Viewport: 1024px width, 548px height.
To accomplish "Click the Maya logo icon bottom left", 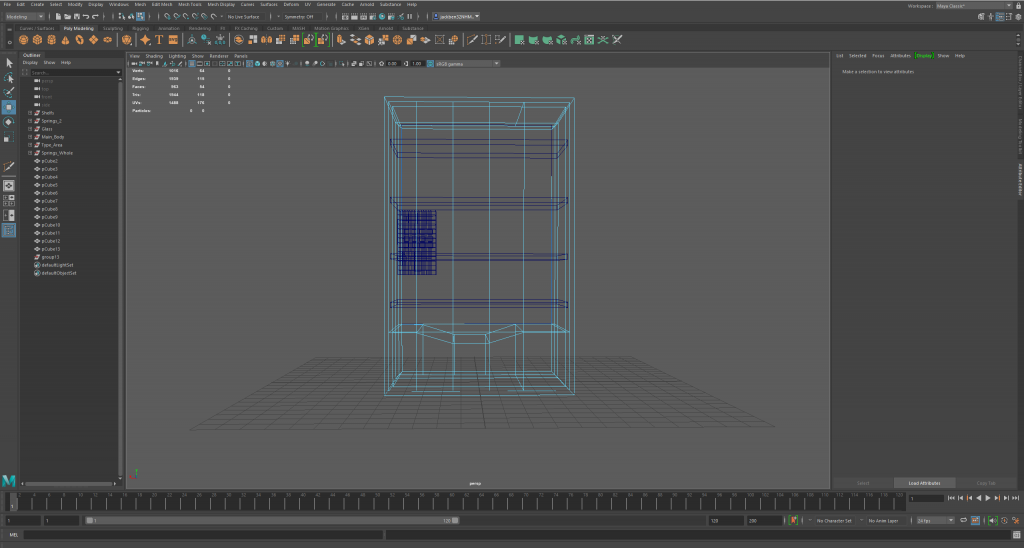I will [x=9, y=481].
